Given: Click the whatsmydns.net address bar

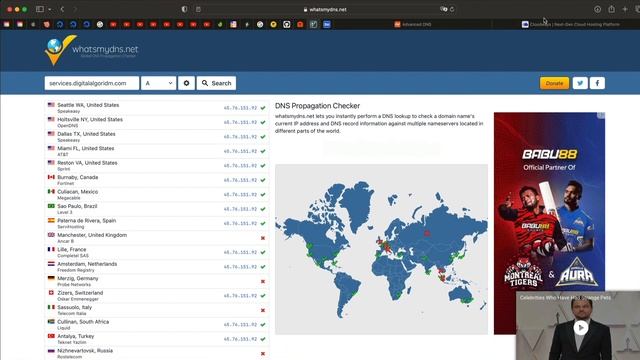Looking at the screenshot, I should (325, 9).
